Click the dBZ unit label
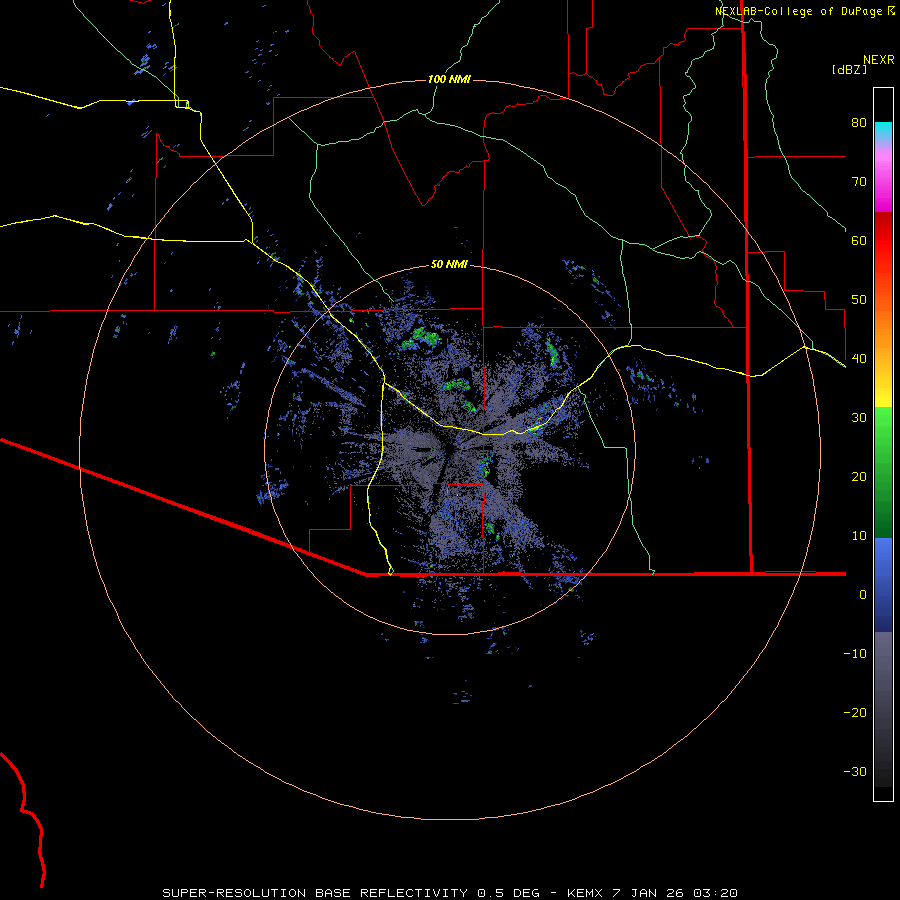This screenshot has height=900, width=900. coord(849,69)
